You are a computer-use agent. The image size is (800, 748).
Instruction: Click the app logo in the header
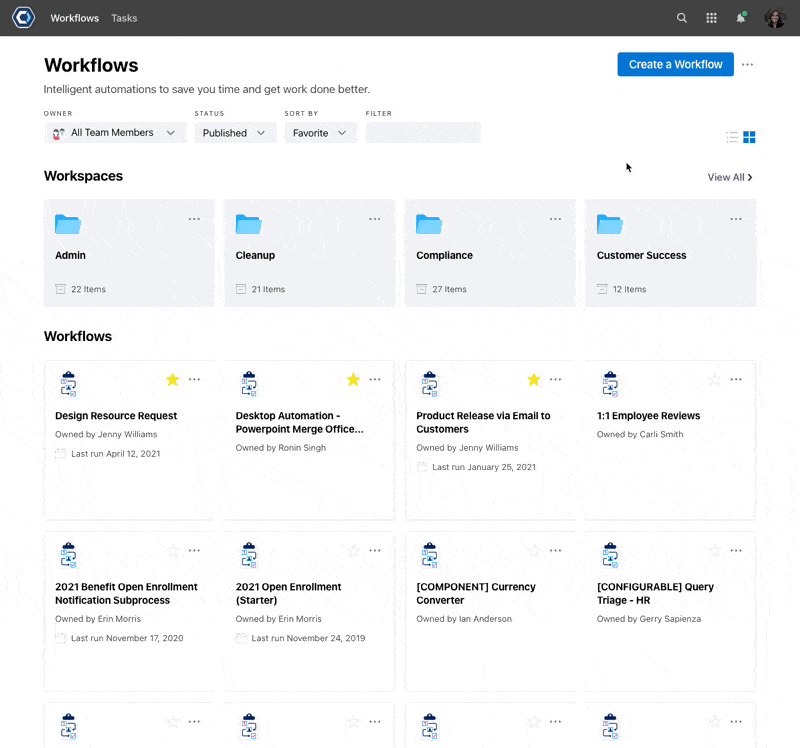[x=23, y=17]
